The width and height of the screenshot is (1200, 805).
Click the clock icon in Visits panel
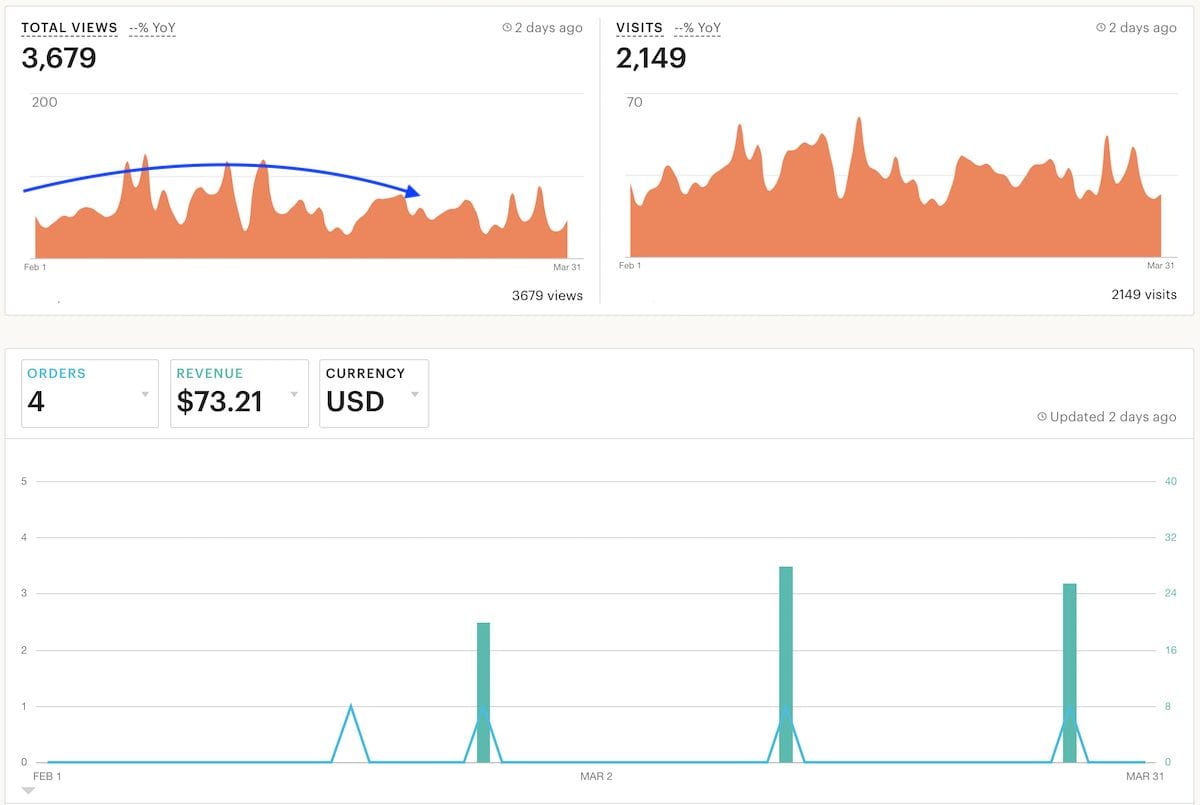pyautogui.click(x=1101, y=28)
